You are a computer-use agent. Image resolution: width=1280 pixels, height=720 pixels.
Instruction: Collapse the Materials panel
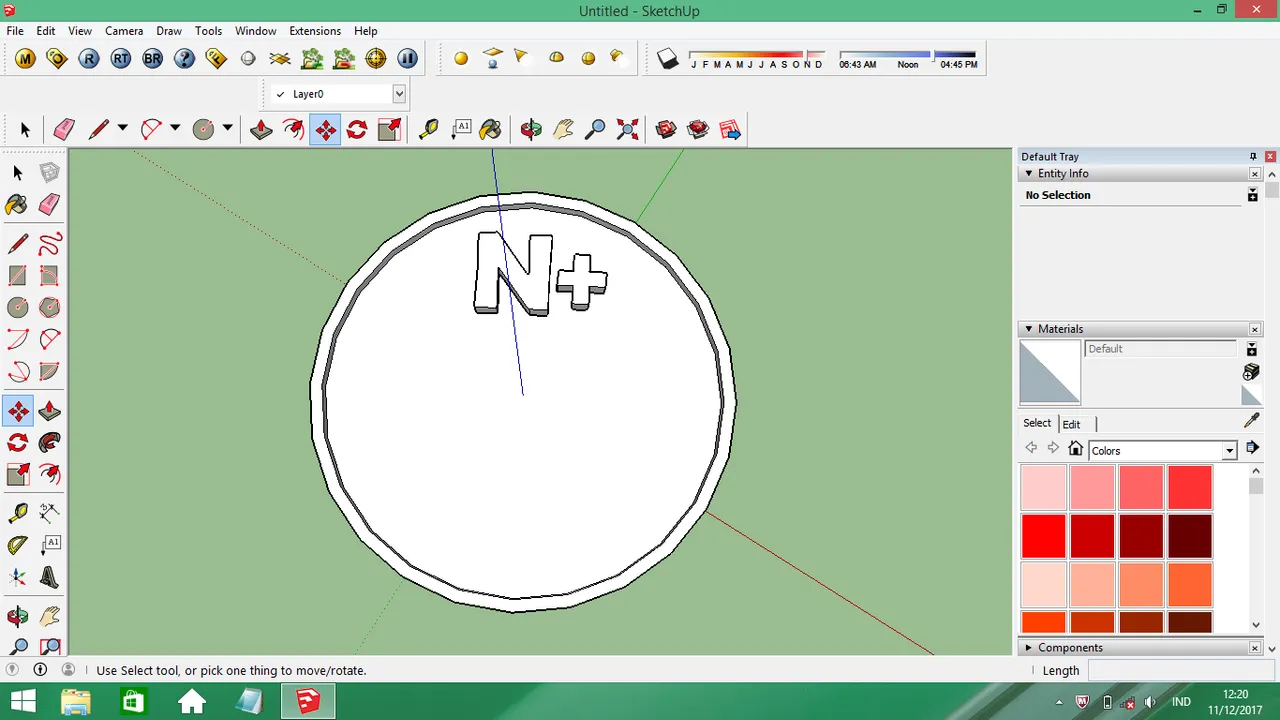pos(1028,329)
